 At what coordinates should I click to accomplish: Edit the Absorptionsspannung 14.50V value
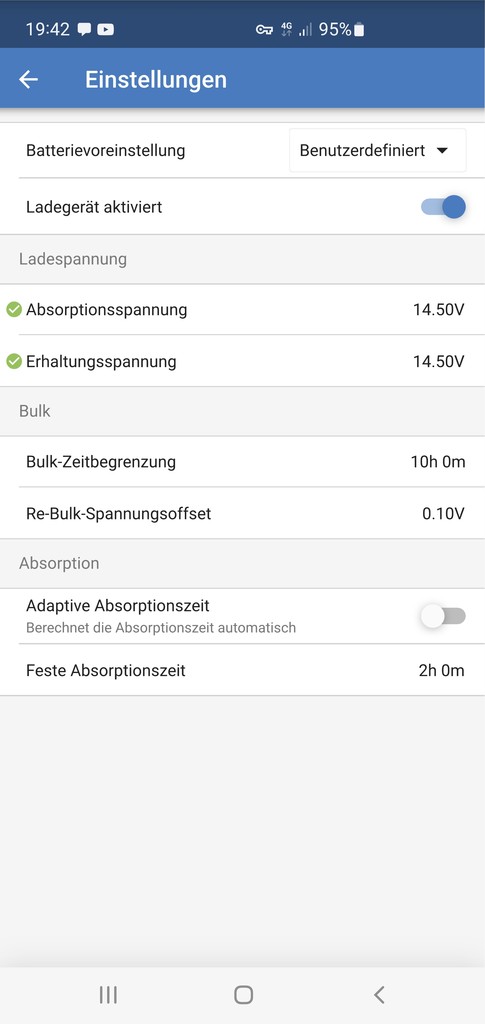[x=438, y=310]
